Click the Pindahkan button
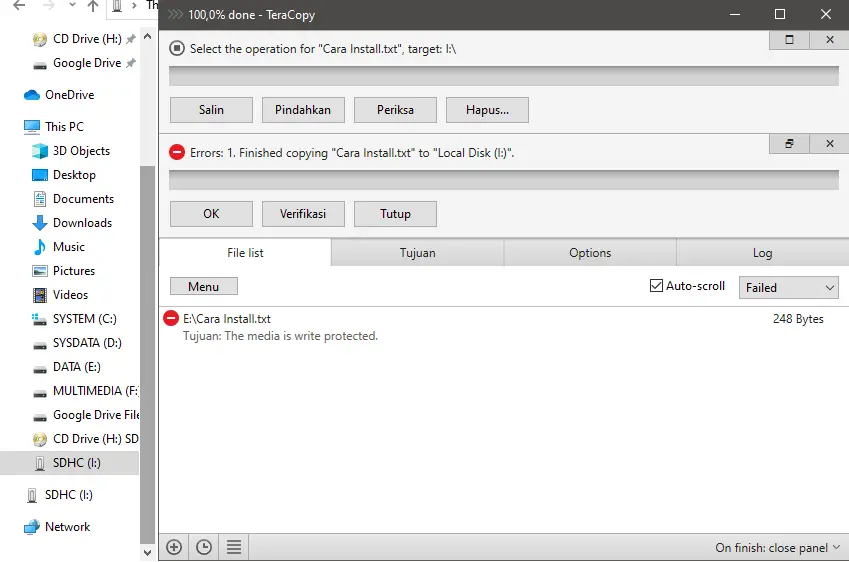Screen dimensions: 849x562 [x=303, y=110]
